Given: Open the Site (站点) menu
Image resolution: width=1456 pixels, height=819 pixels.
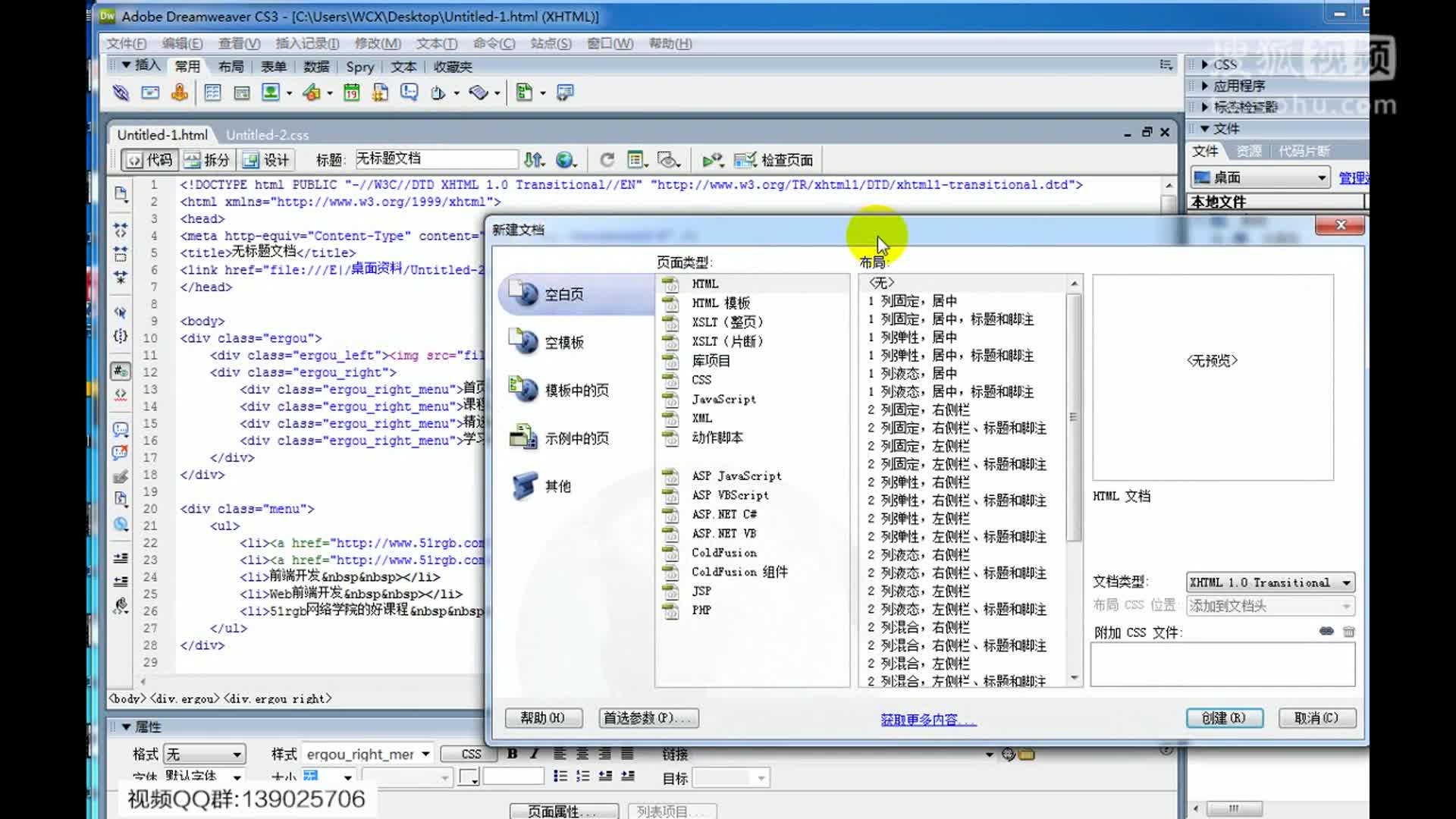Looking at the screenshot, I should 551,43.
